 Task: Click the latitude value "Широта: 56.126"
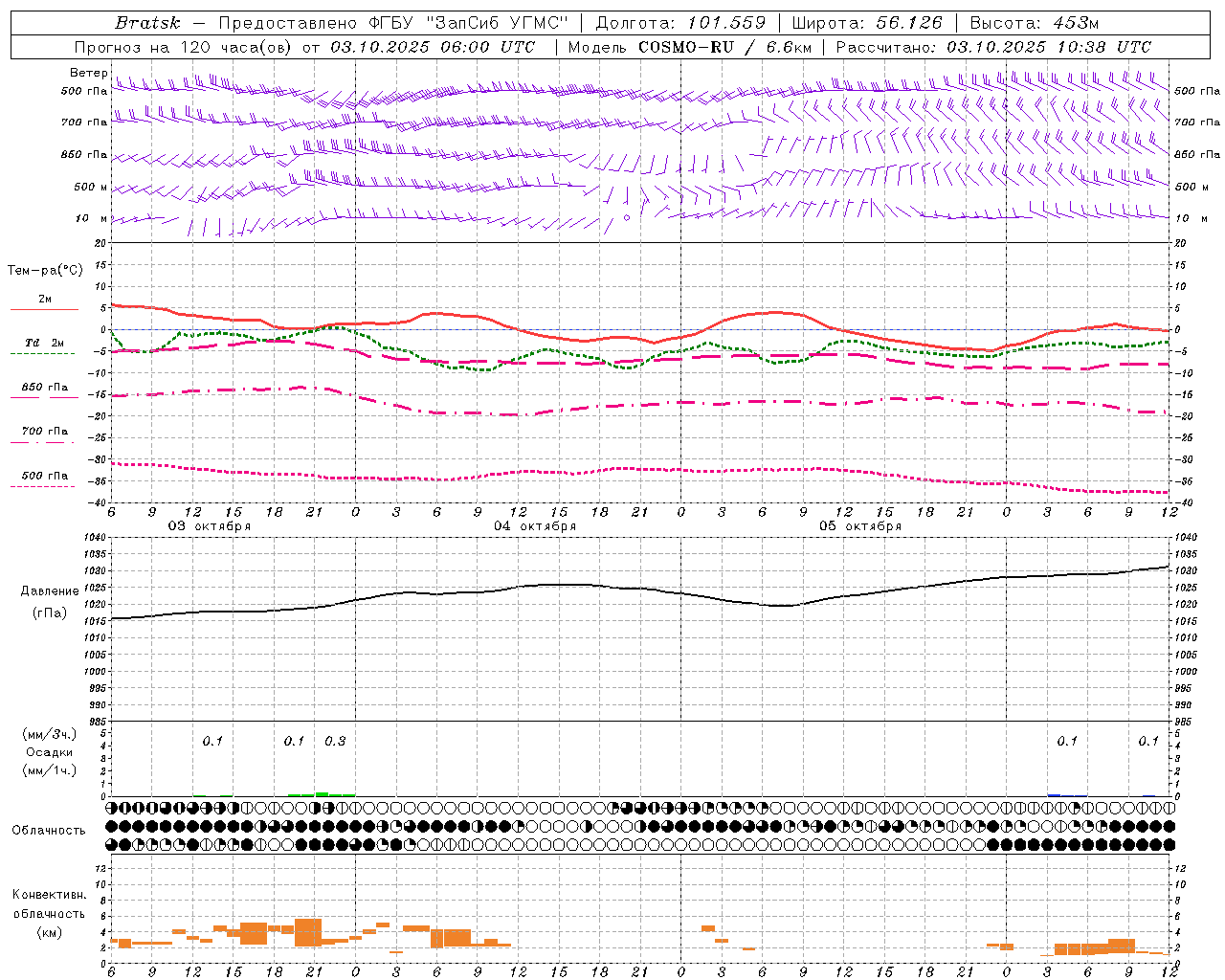tap(867, 23)
